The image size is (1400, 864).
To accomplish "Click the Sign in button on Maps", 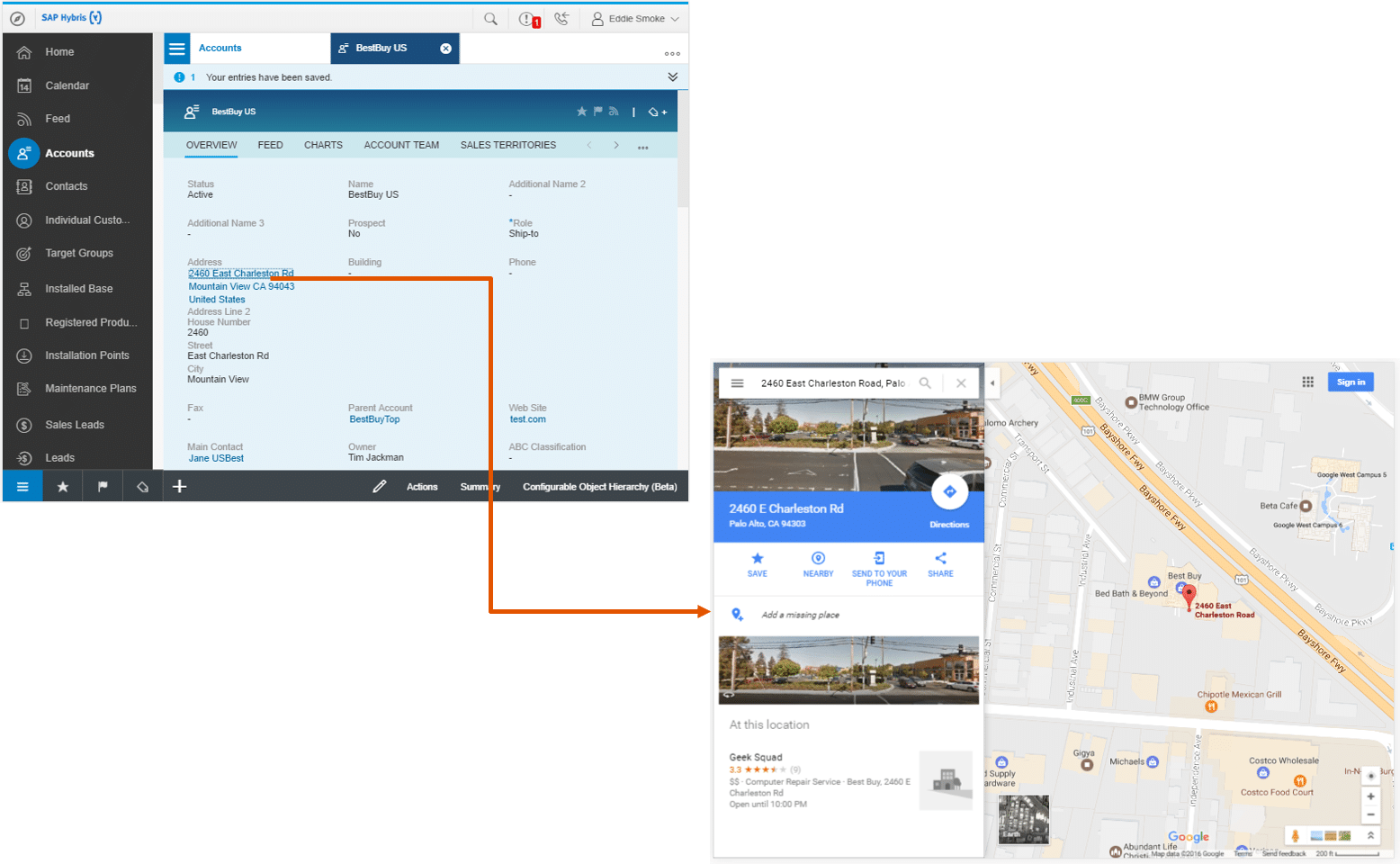I will coord(1350,382).
